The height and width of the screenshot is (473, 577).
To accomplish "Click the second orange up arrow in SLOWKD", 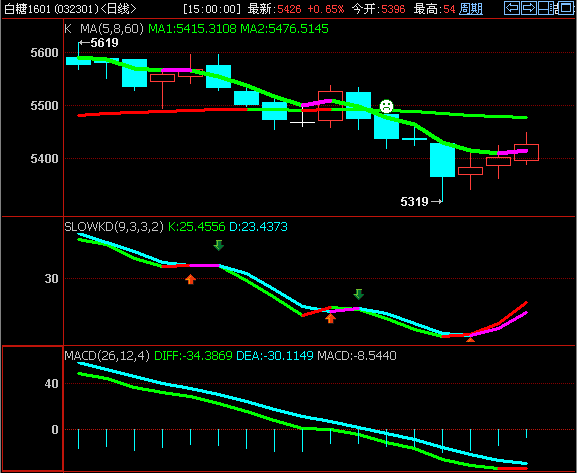I will coord(330,318).
